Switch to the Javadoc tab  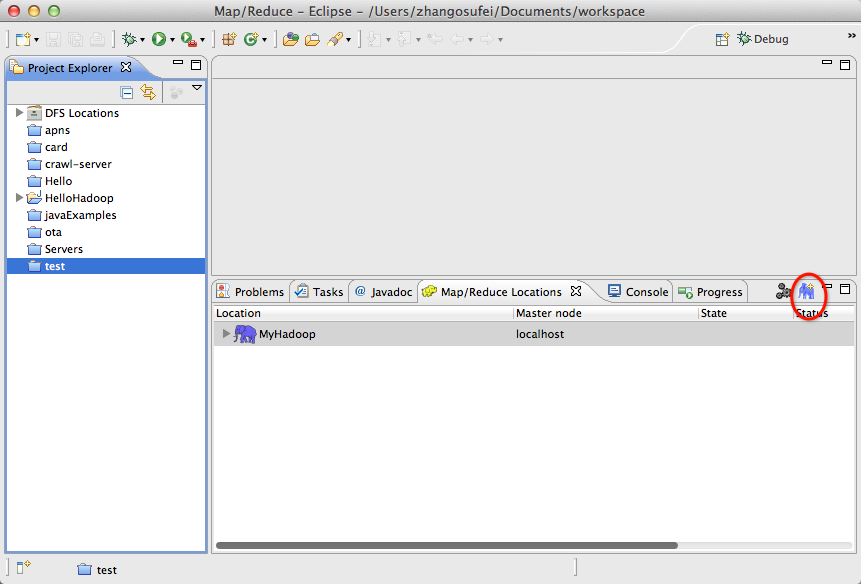click(383, 291)
